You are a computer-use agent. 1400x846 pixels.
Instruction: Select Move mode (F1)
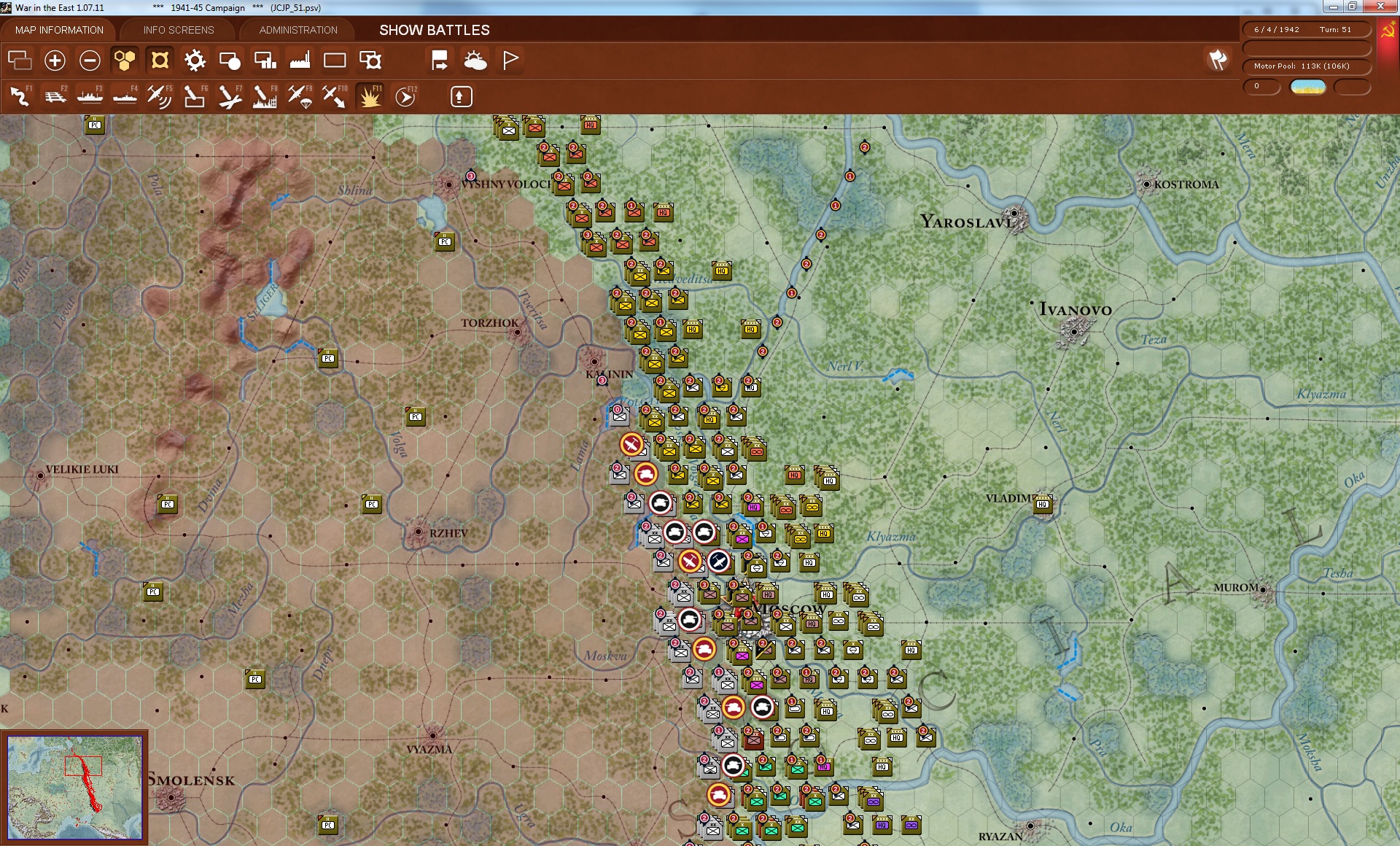tap(20, 96)
